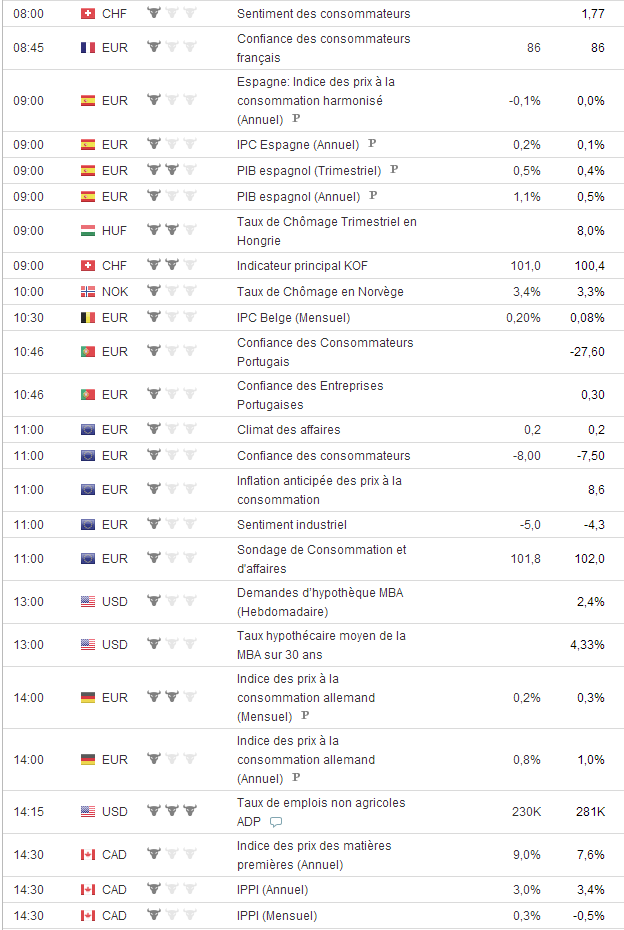
Task: Open Confiance des Entreprises Portugaises
Action: point(310,395)
